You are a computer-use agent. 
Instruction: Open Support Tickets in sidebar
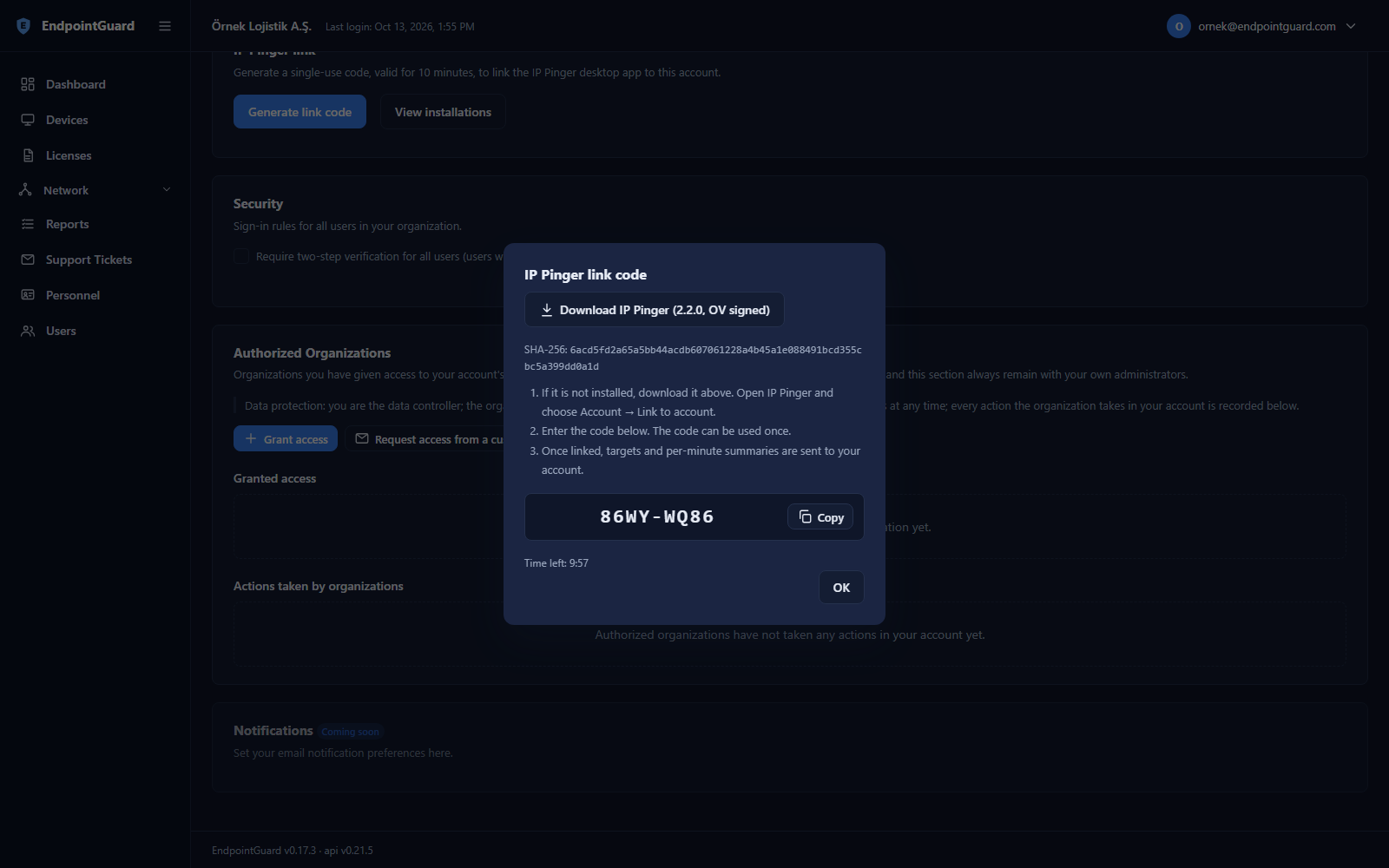(95, 260)
